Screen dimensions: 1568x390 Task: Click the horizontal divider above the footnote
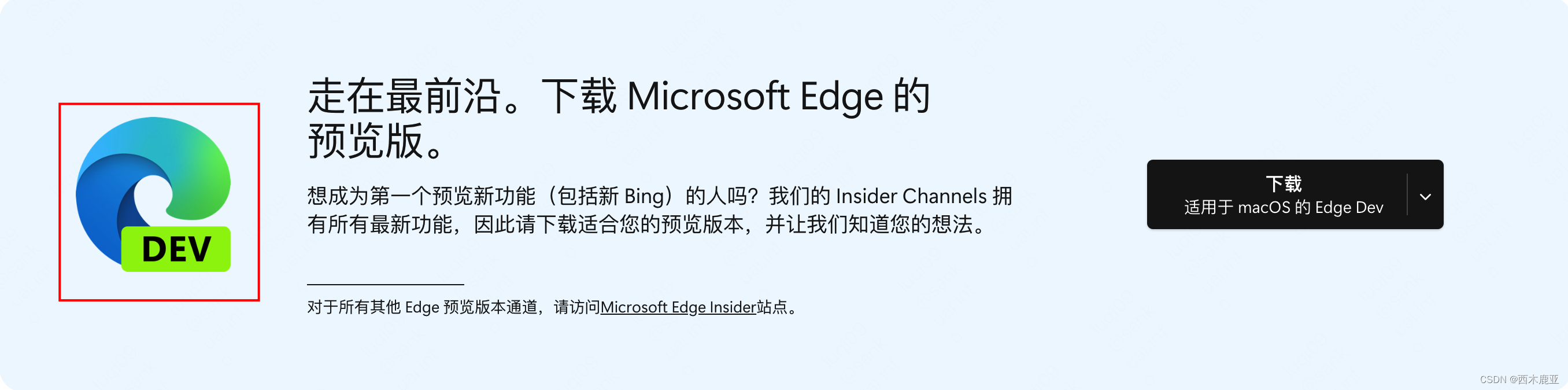385,285
